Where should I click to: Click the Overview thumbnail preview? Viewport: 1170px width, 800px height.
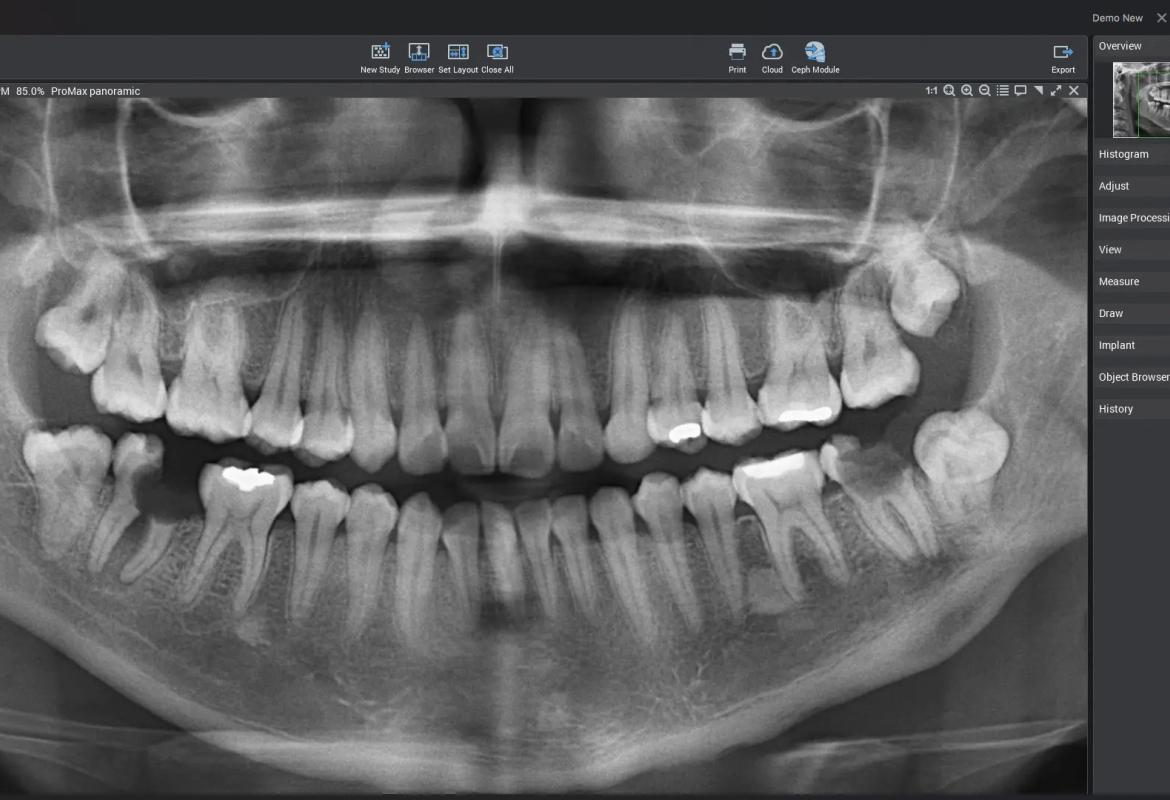click(x=1141, y=100)
